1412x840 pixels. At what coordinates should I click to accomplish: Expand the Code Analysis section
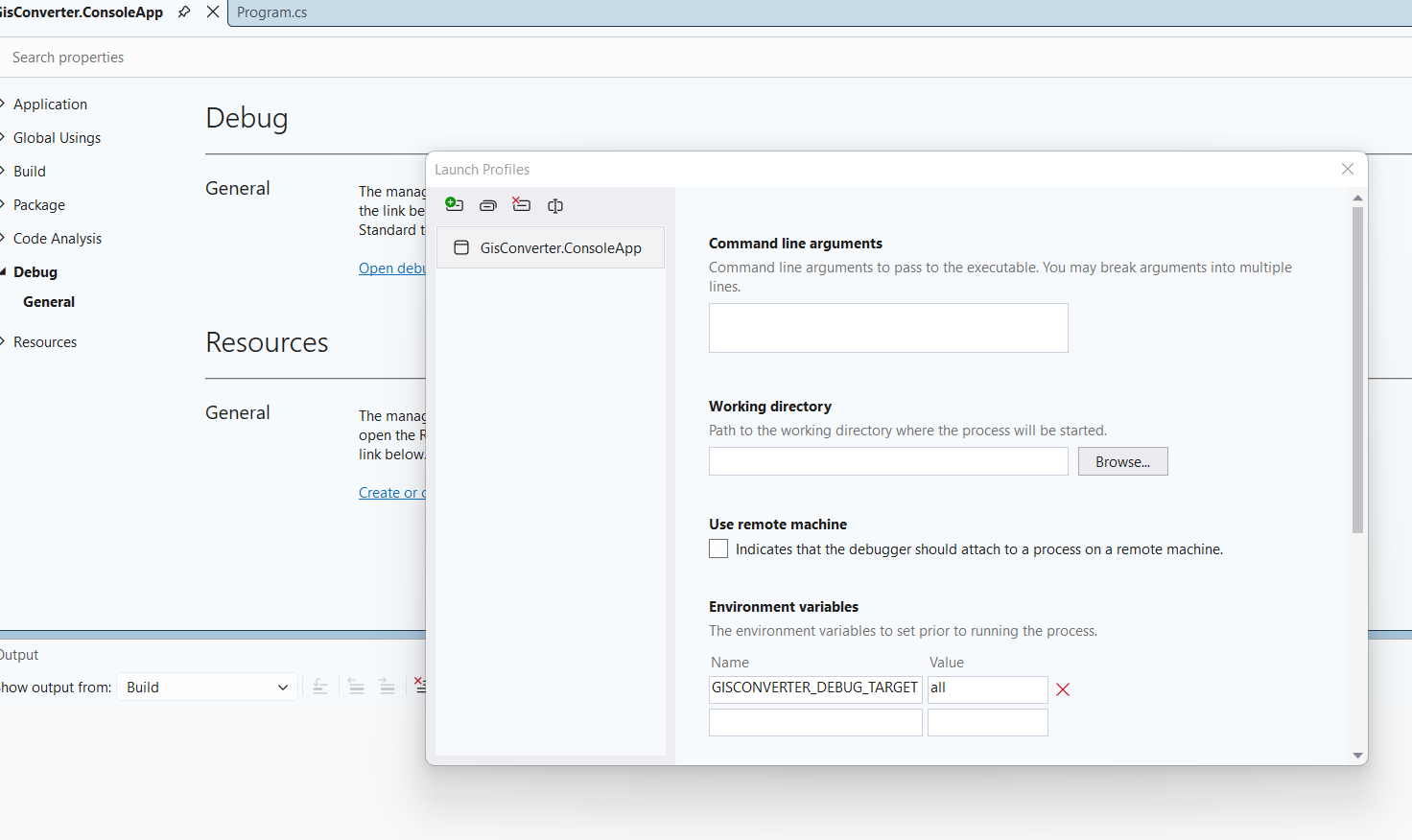[4, 238]
